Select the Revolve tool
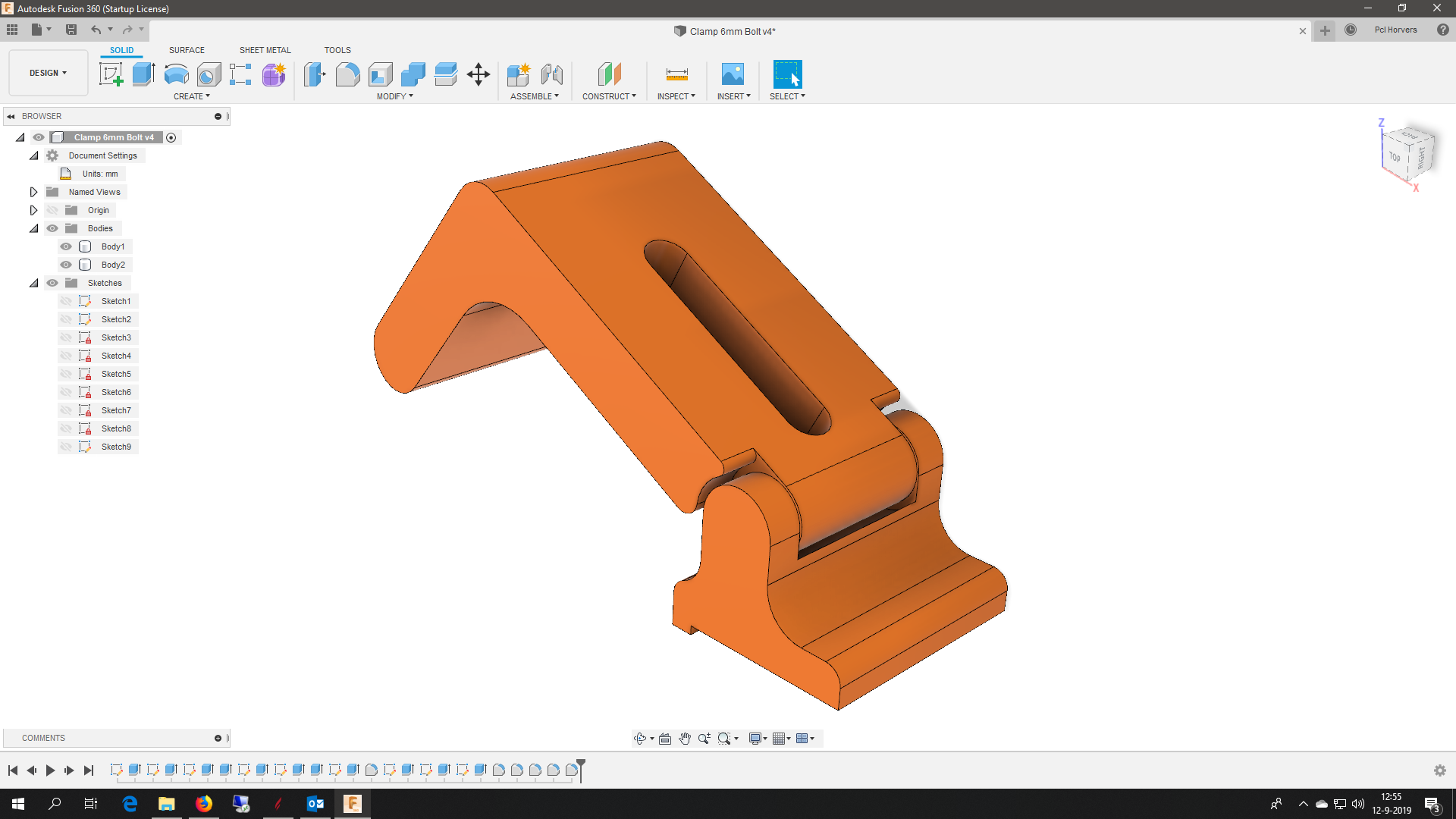This screenshot has height=819, width=1456. click(176, 74)
